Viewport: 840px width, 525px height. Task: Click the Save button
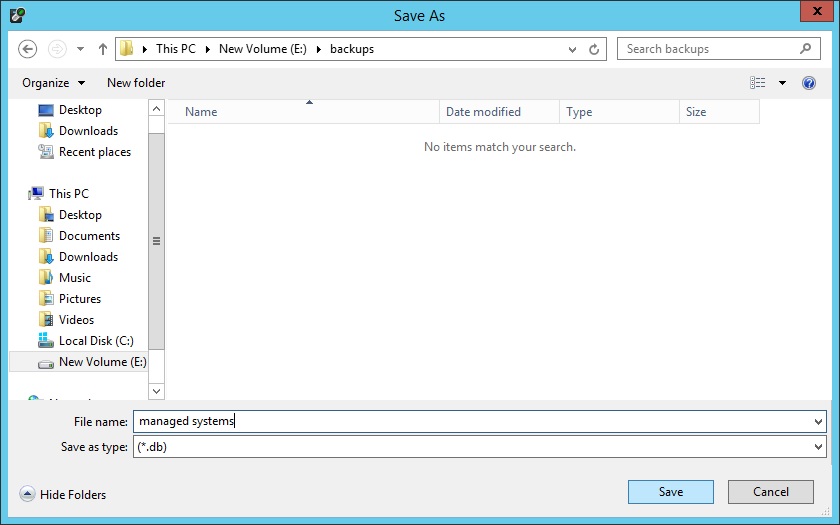(671, 492)
